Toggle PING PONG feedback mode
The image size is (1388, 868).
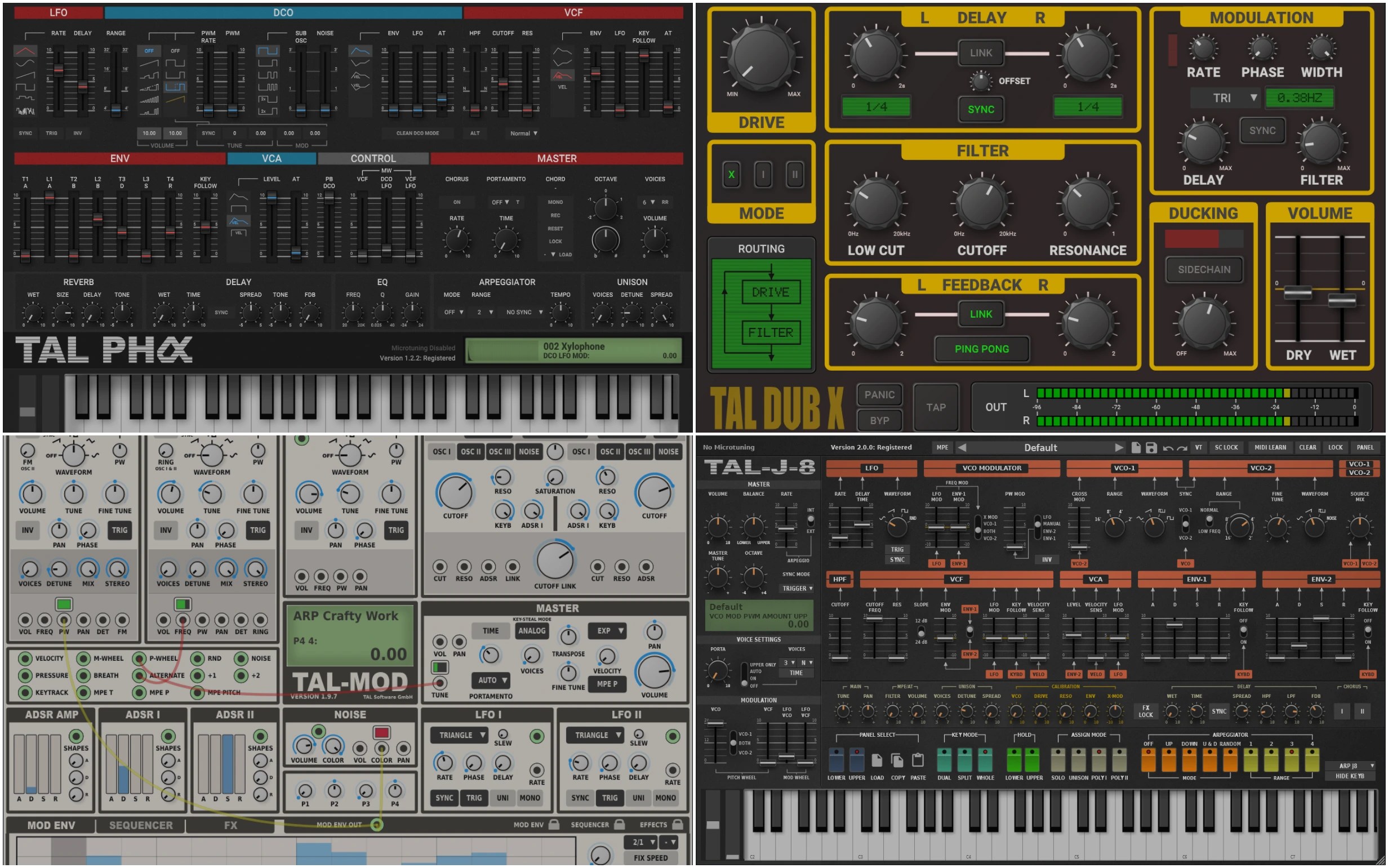pyautogui.click(x=981, y=349)
